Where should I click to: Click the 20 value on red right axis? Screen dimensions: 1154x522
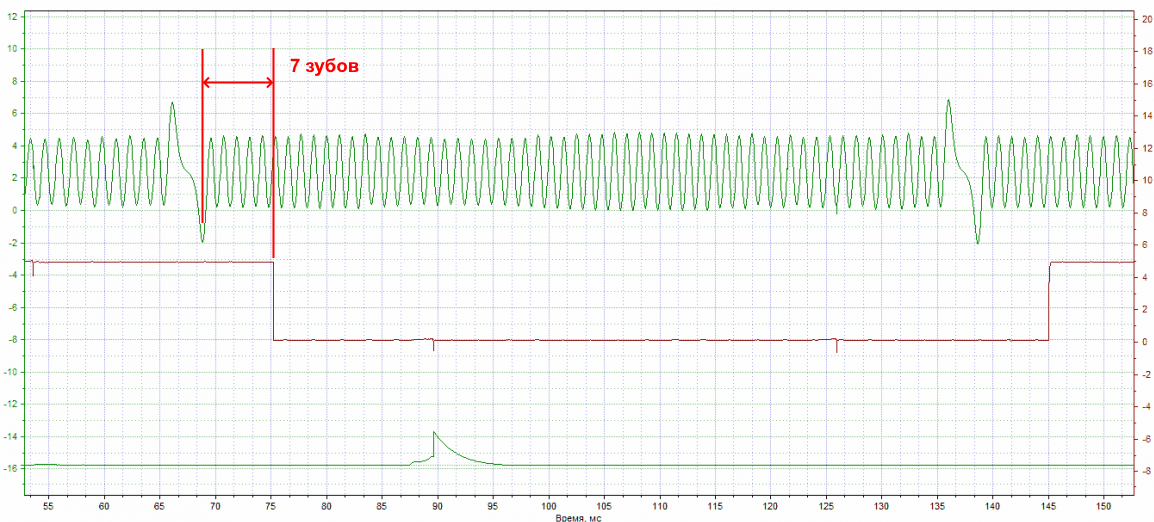(x=1146, y=20)
